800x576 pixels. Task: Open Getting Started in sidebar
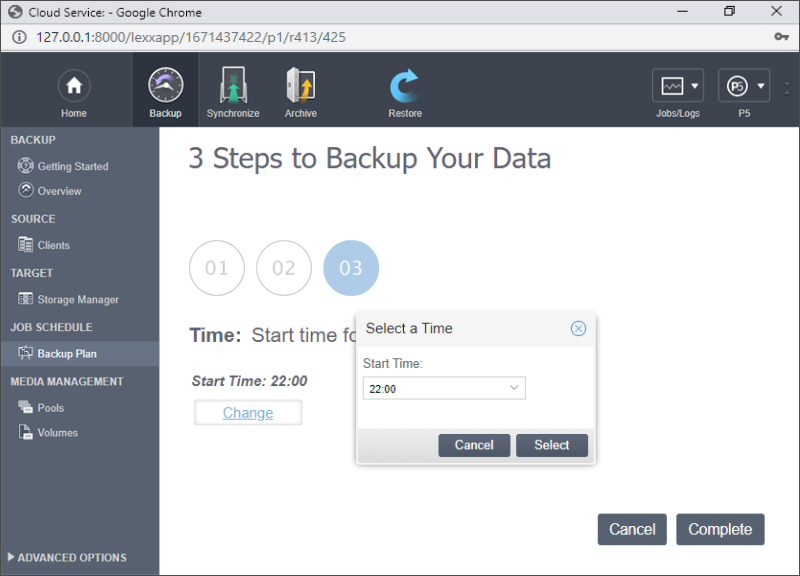[x=73, y=166]
